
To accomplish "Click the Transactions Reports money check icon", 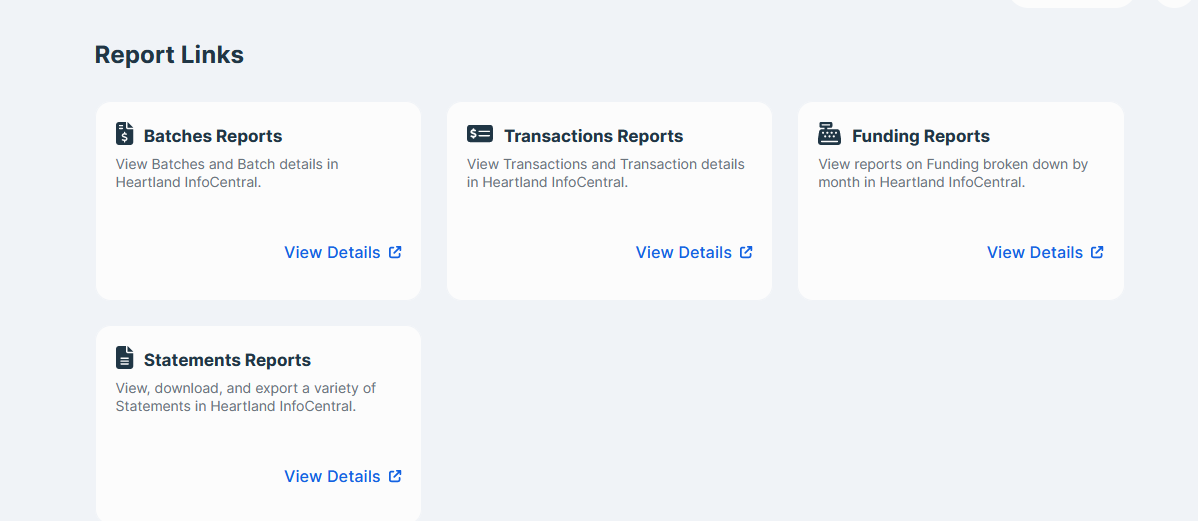I will pos(480,134).
